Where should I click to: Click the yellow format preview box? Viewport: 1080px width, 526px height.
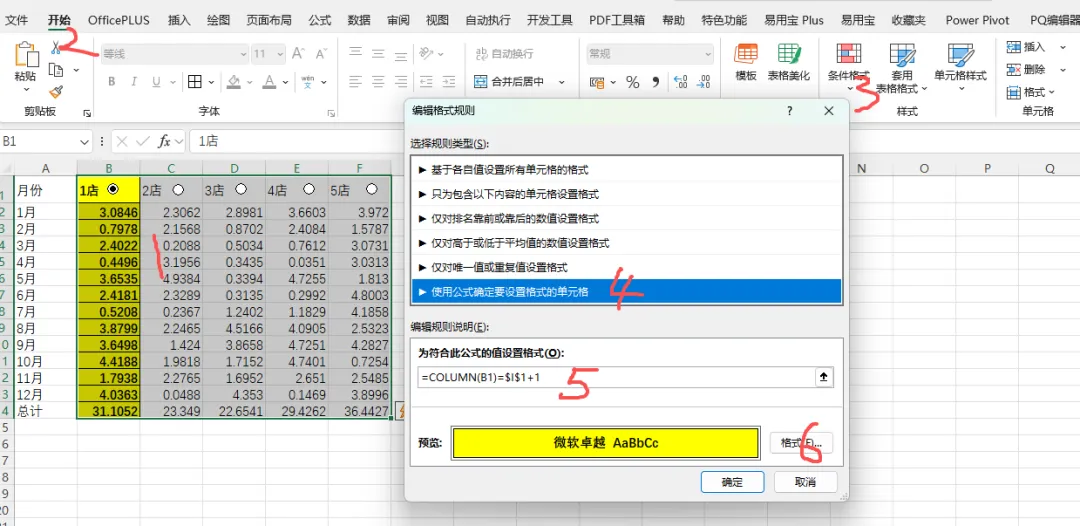click(x=605, y=443)
